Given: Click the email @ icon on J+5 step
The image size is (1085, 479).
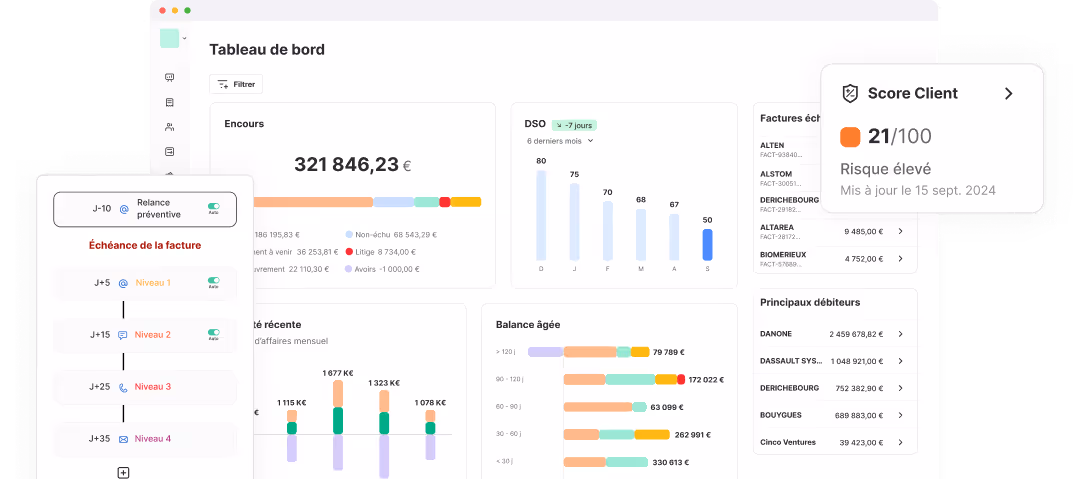Looking at the screenshot, I should coord(123,283).
